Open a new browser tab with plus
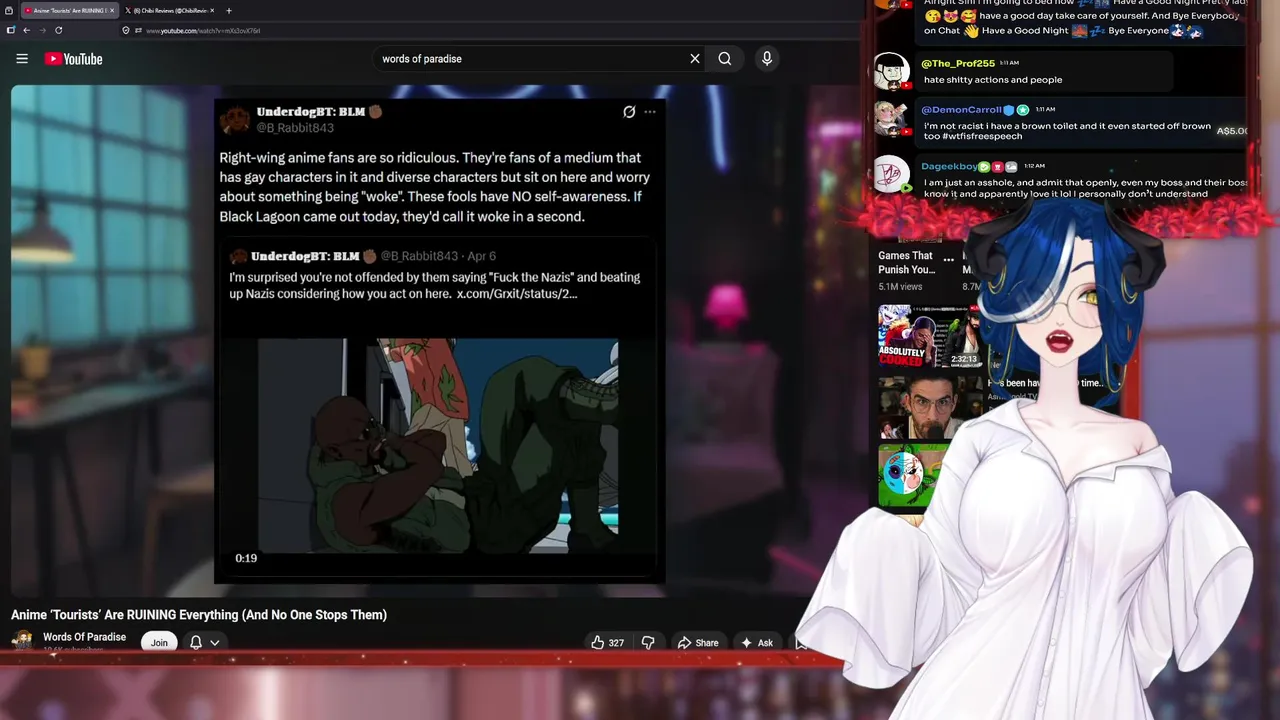Viewport: 1280px width, 720px height. coord(229,10)
